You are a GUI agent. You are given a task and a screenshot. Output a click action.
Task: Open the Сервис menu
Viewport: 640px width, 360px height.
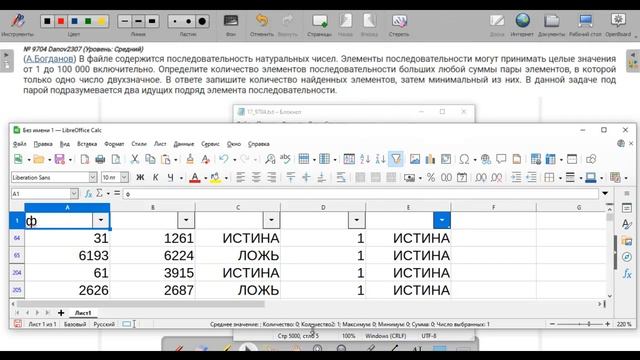click(210, 144)
